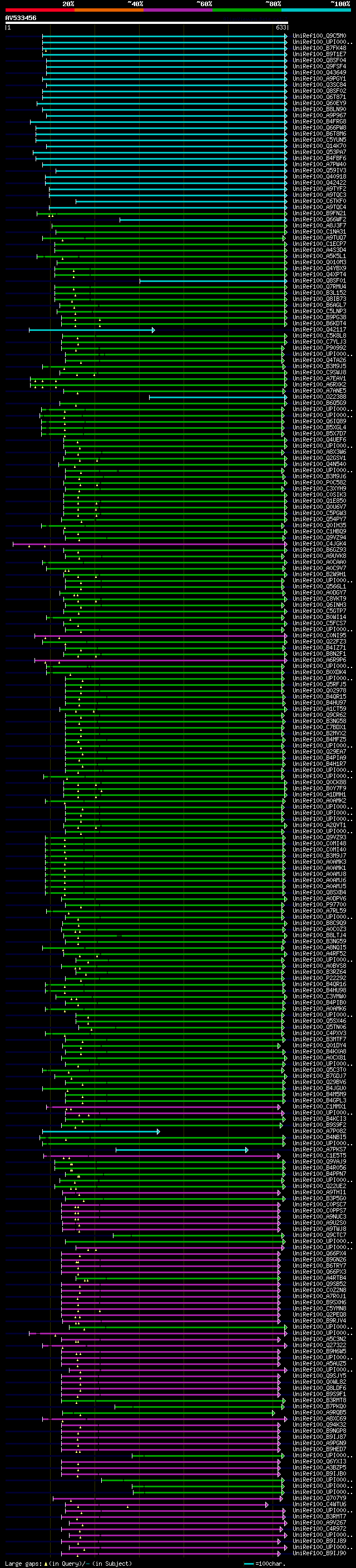Click the label UniRef100_C4JGX4
The width and height of the screenshot is (356, 1568).
tap(319, 543)
